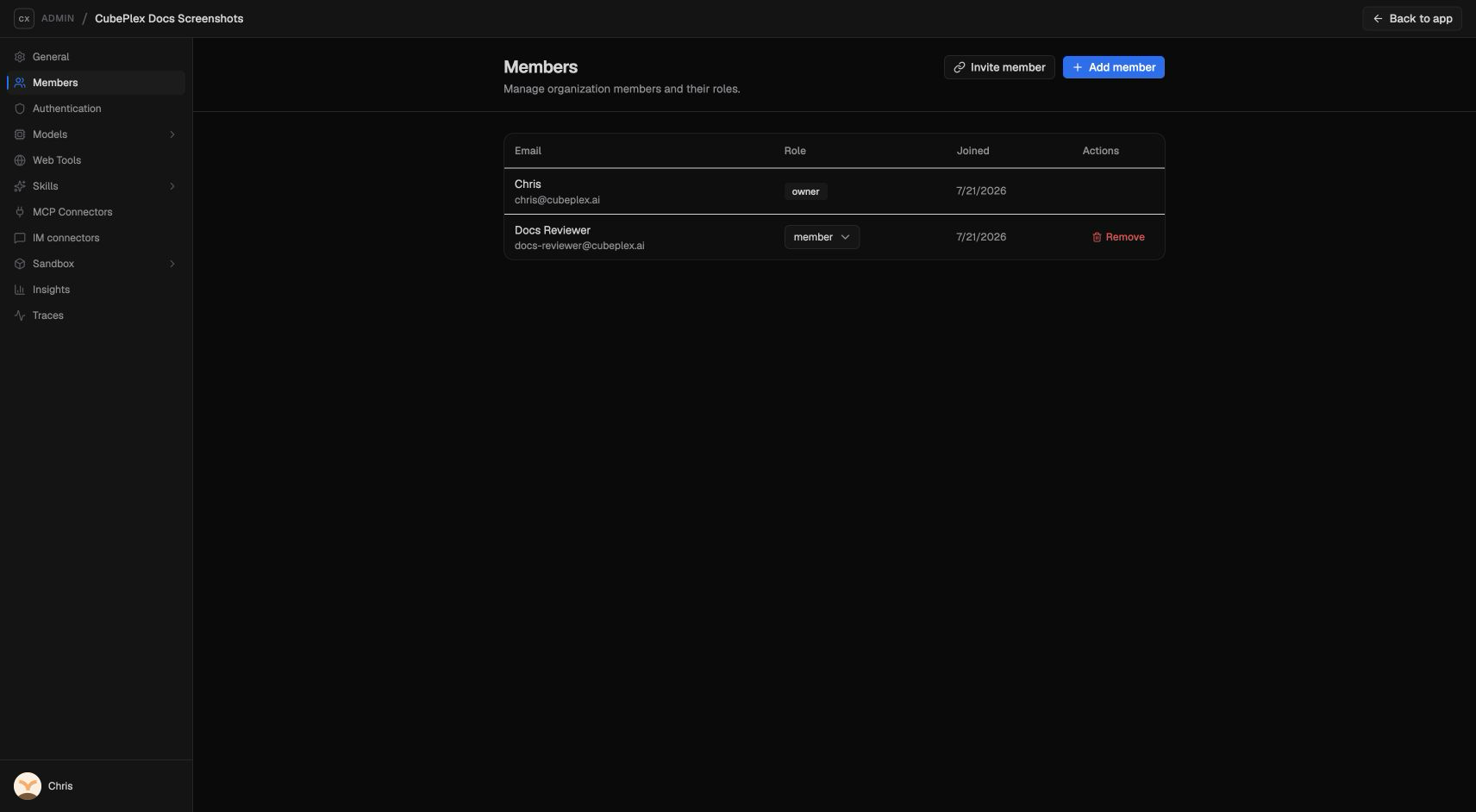The height and width of the screenshot is (812, 1476).
Task: Open Web Tools in the sidebar
Action: [x=96, y=160]
